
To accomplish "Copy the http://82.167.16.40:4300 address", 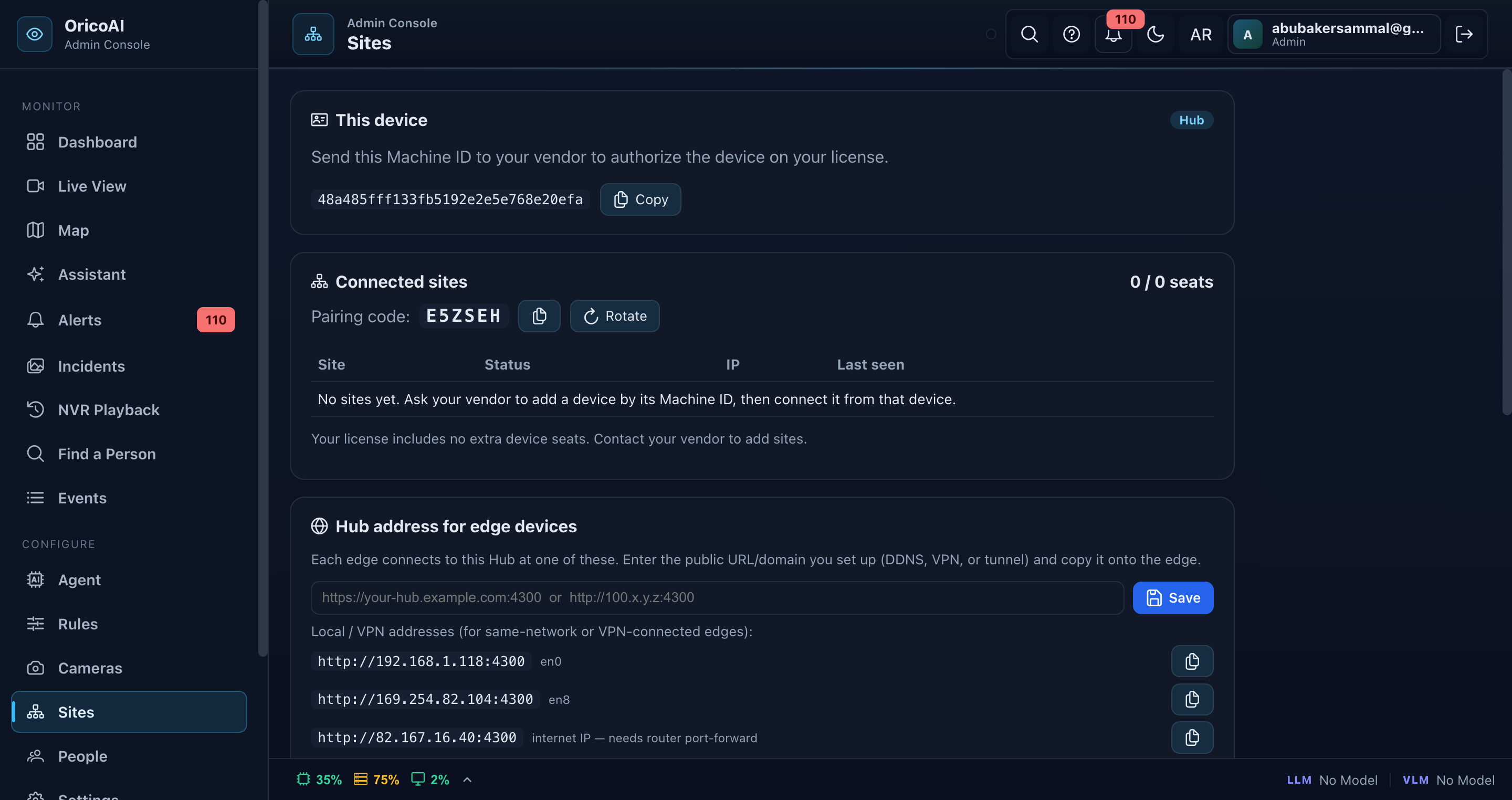I will click(1192, 737).
